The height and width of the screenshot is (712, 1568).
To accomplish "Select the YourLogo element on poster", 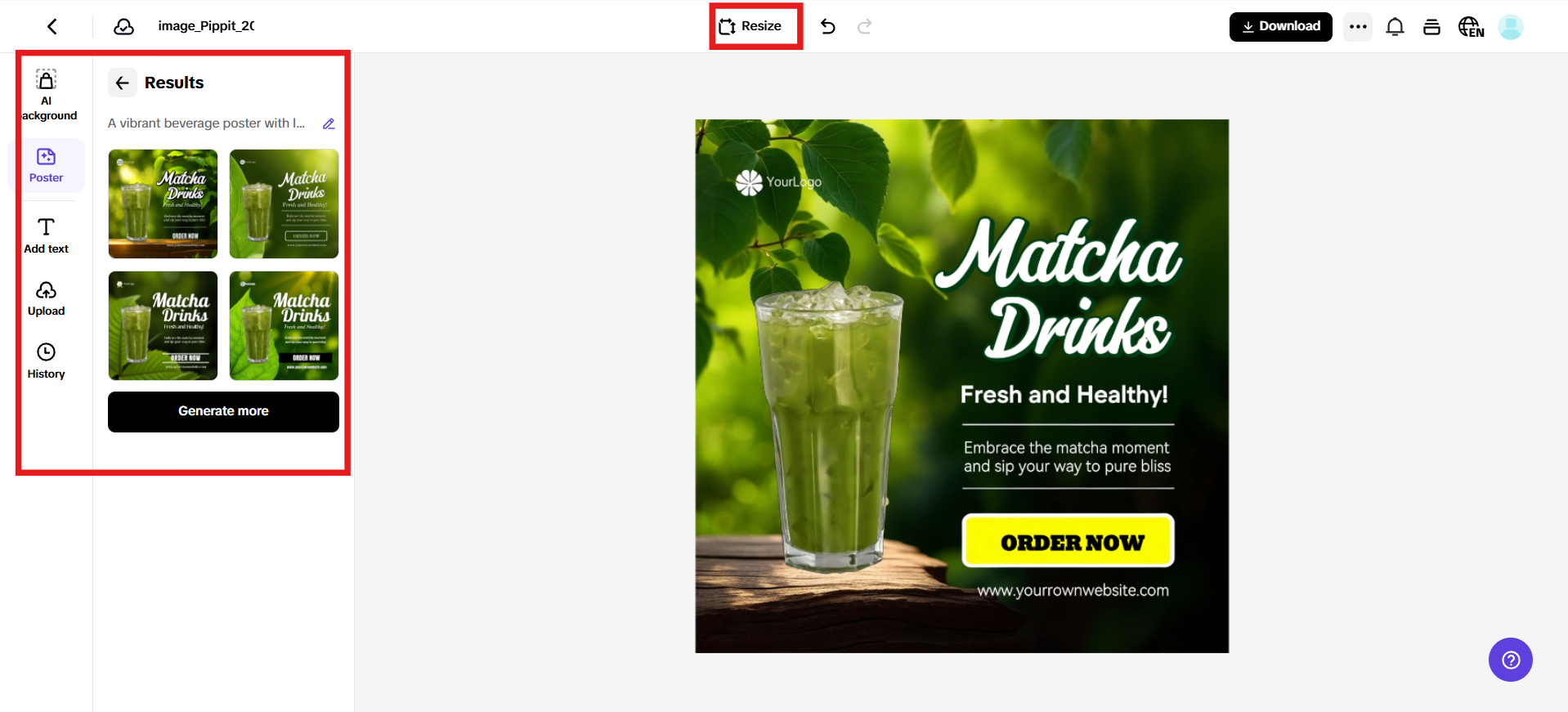I will (x=778, y=182).
